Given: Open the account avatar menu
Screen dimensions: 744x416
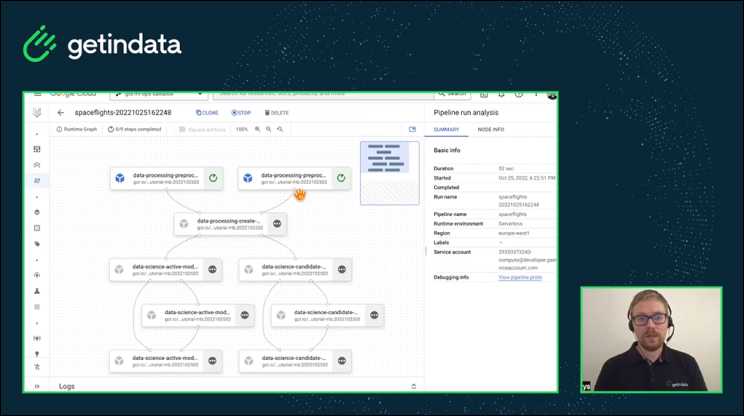Looking at the screenshot, I should [x=552, y=95].
